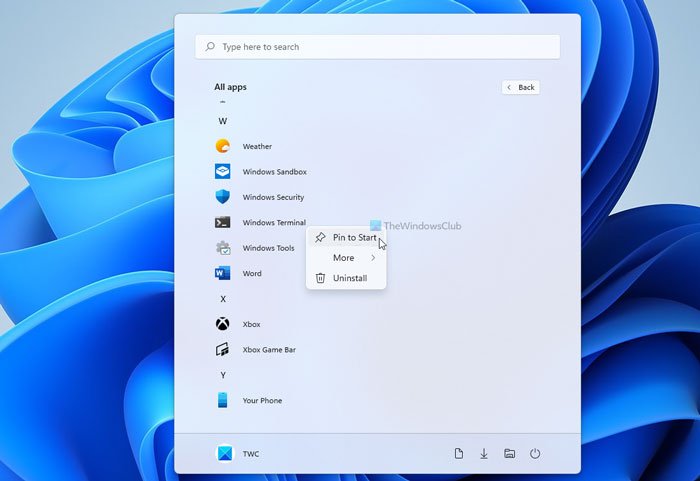Click the X letter header

click(x=223, y=299)
